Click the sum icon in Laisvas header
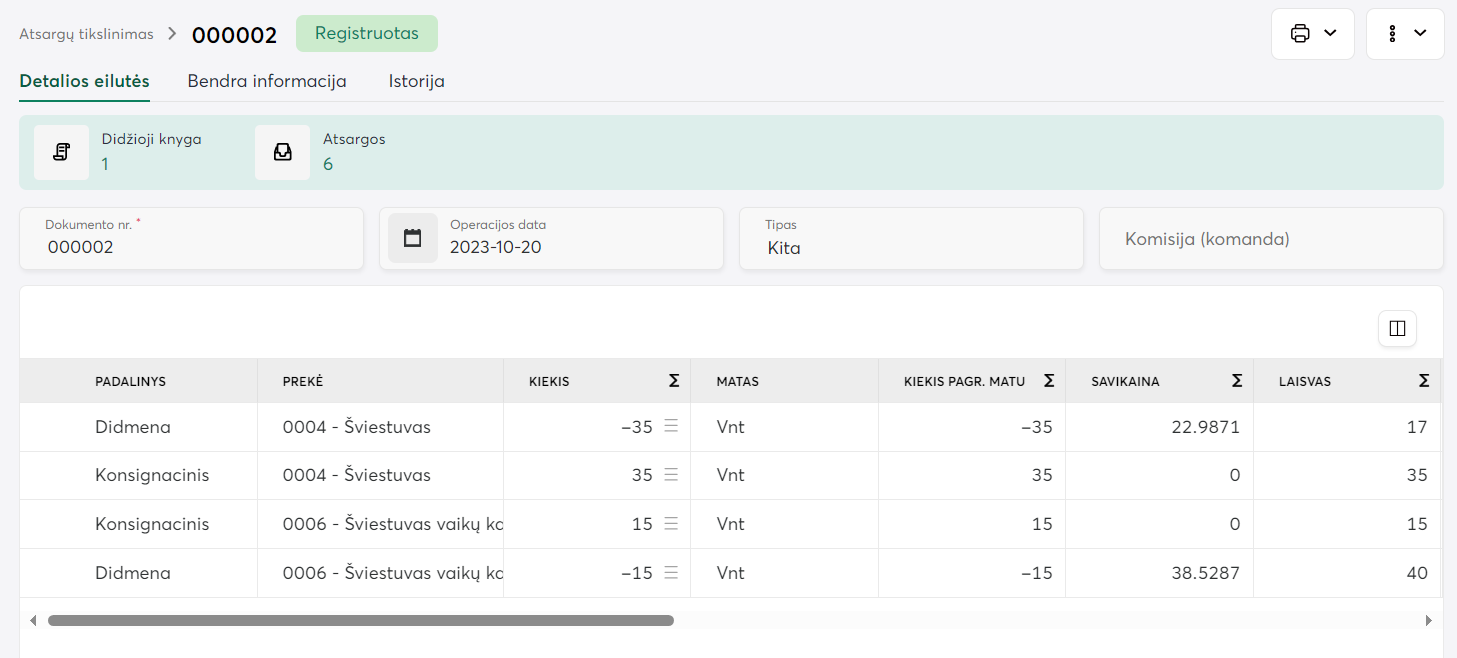The width and height of the screenshot is (1457, 658). [1423, 381]
